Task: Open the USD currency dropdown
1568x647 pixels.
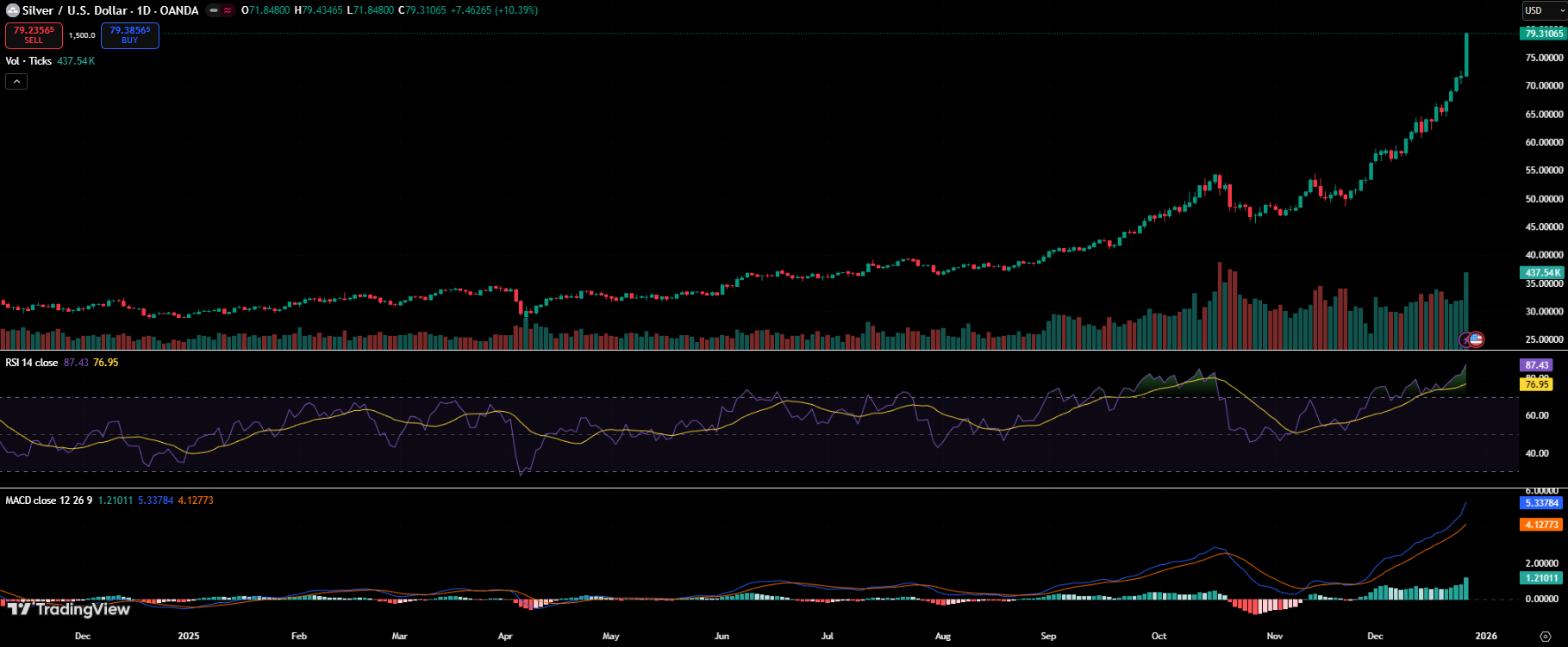Action: (x=1543, y=10)
